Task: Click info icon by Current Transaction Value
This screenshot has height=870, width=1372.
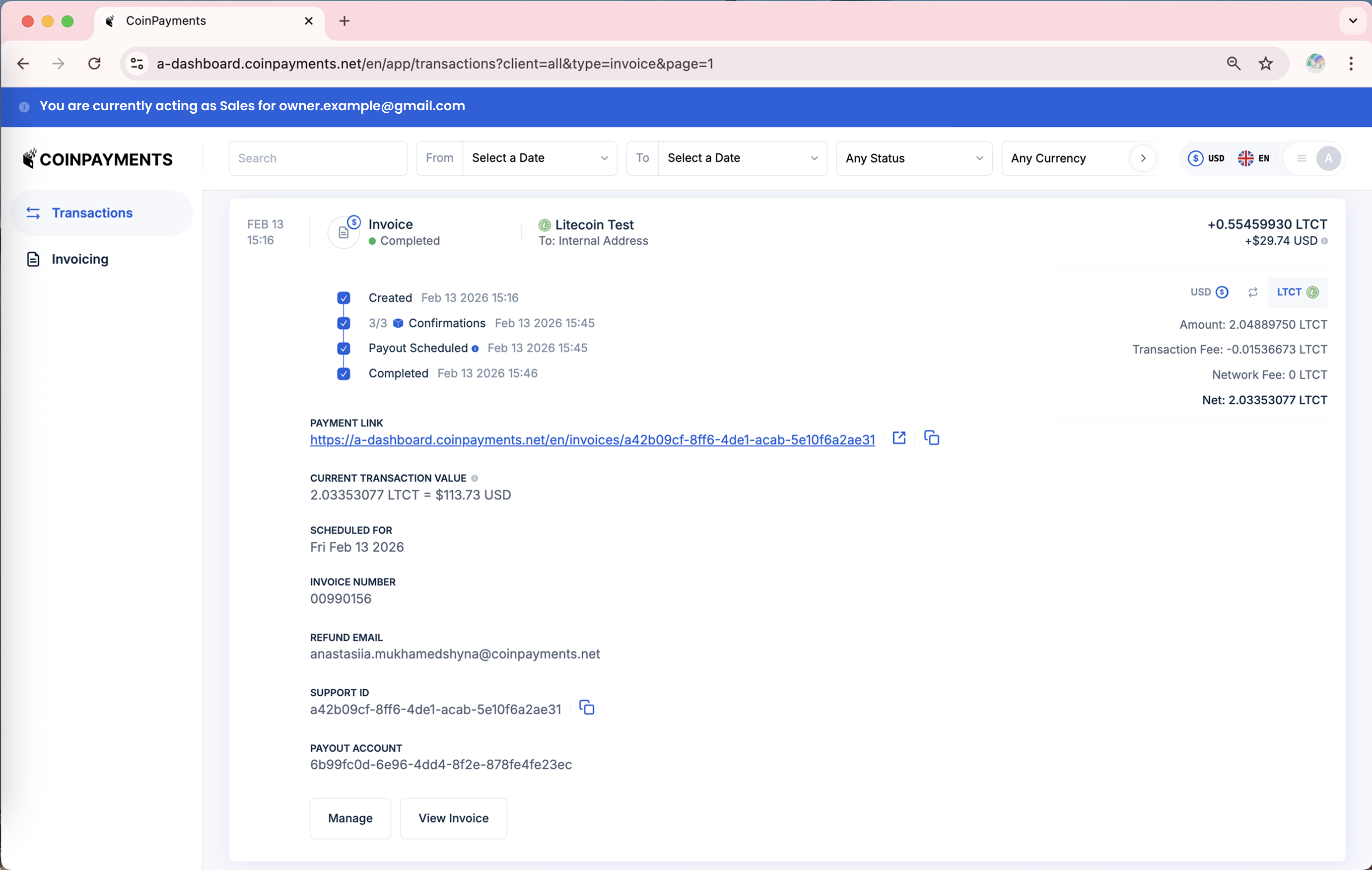Action: pyautogui.click(x=475, y=478)
